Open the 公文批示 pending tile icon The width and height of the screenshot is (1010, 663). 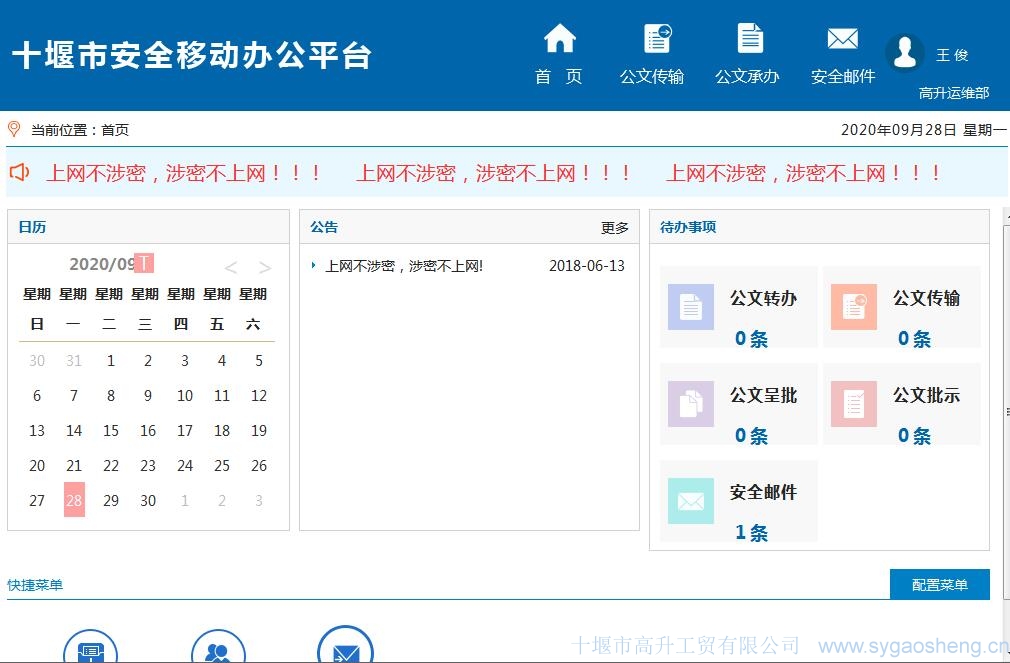point(853,404)
